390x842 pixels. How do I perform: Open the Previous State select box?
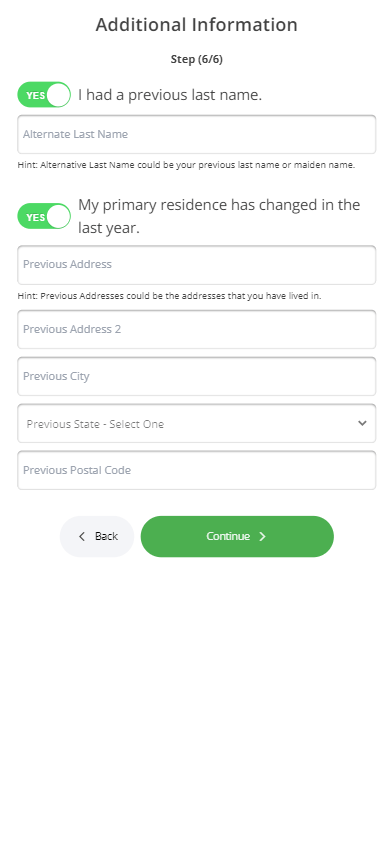coord(197,424)
